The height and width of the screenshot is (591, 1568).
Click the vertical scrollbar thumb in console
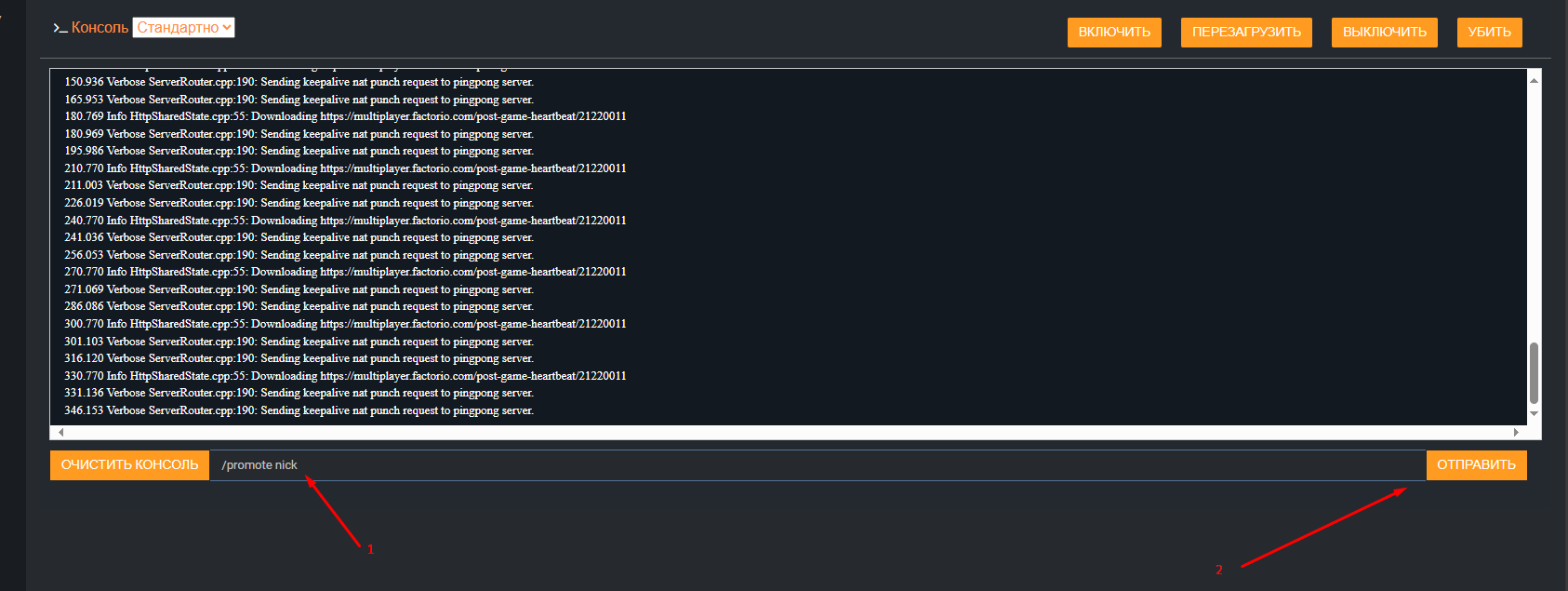1534,372
